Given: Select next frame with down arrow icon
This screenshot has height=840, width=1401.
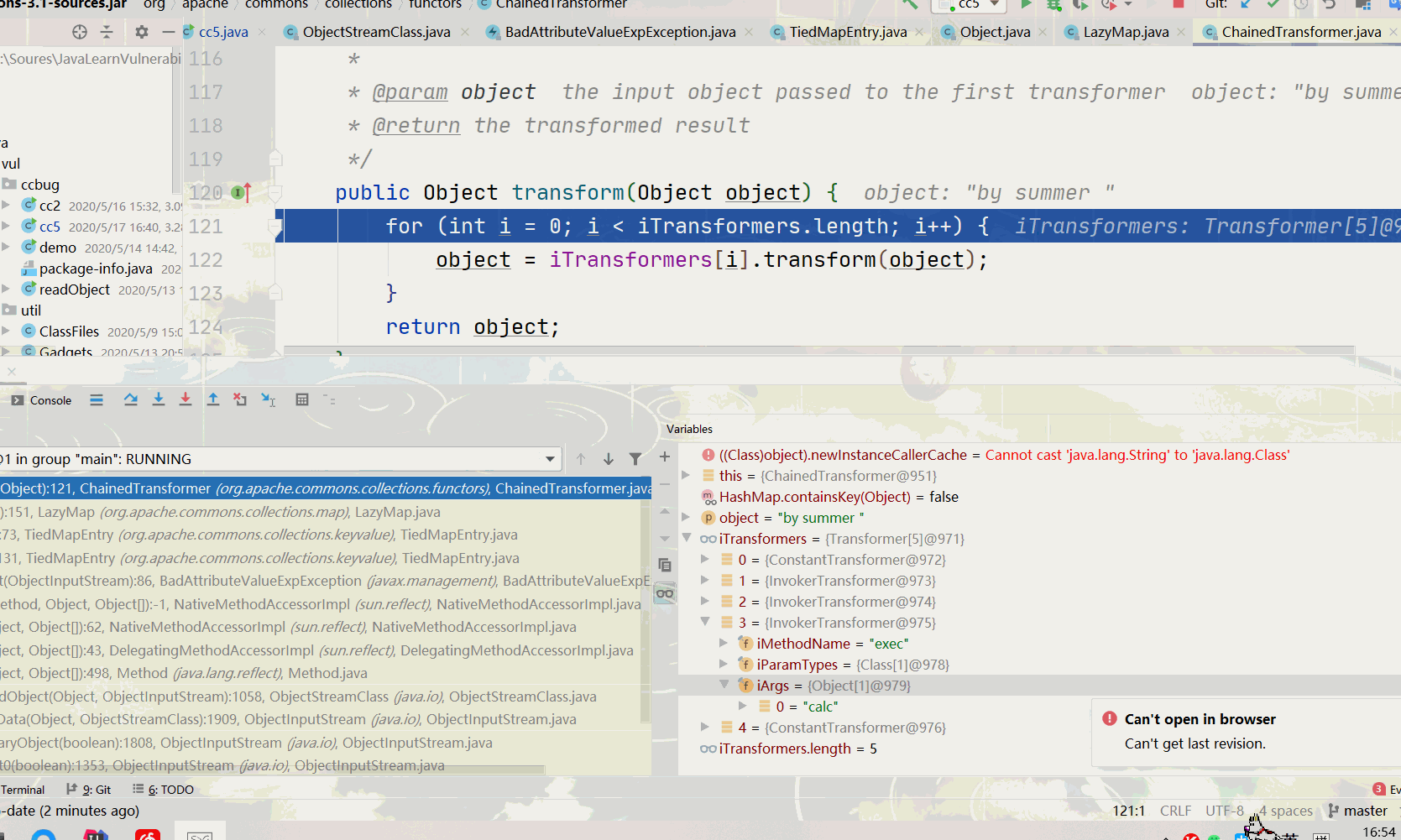Looking at the screenshot, I should [x=609, y=459].
